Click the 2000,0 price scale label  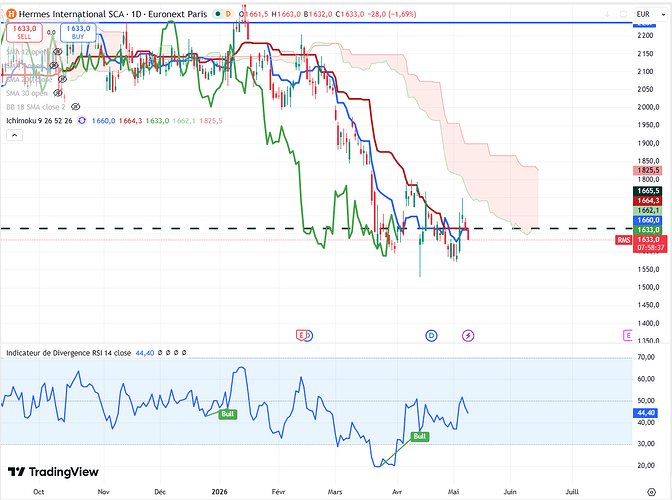(x=648, y=107)
